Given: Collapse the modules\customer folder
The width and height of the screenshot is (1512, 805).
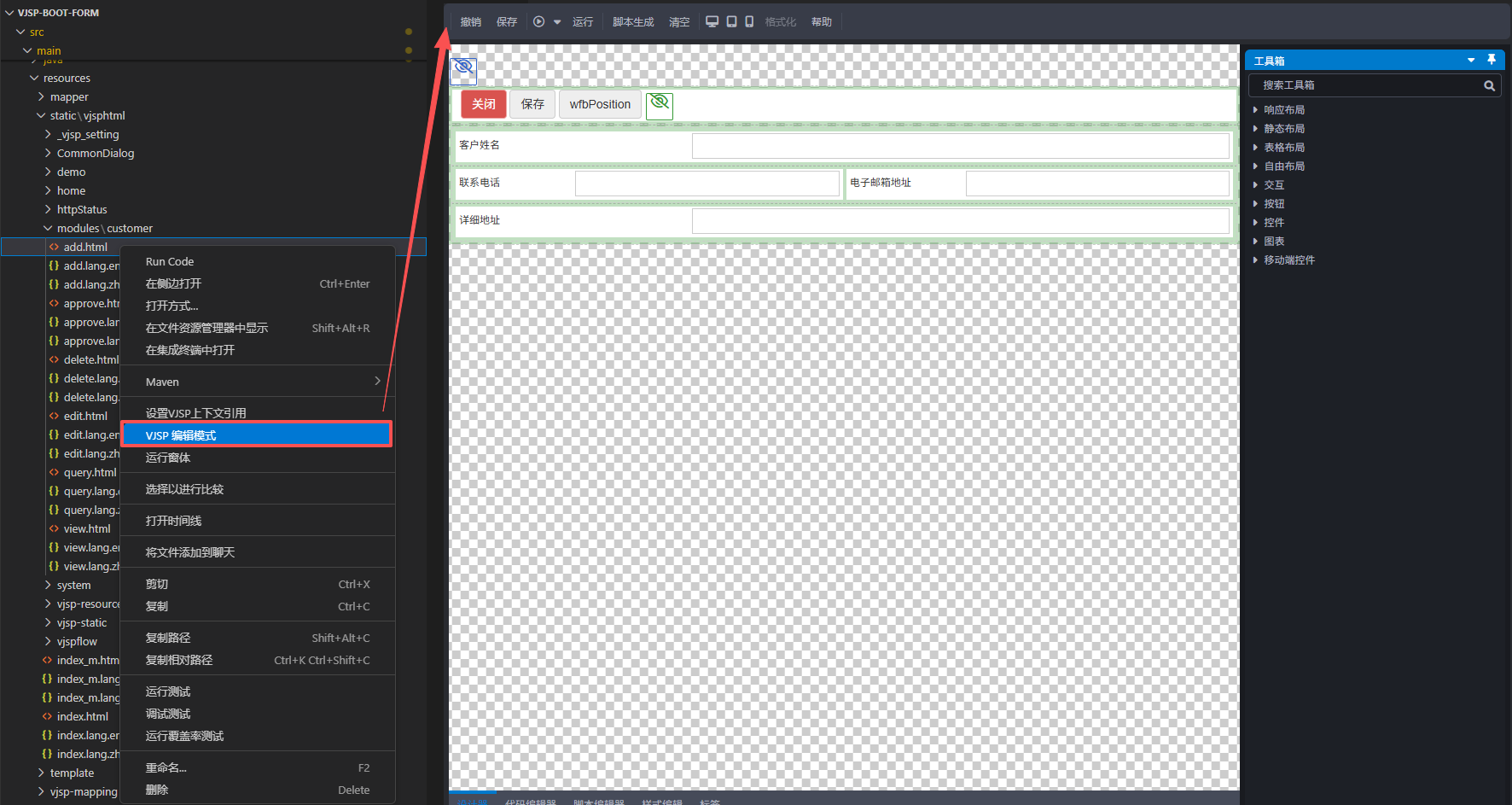Looking at the screenshot, I should 48,228.
